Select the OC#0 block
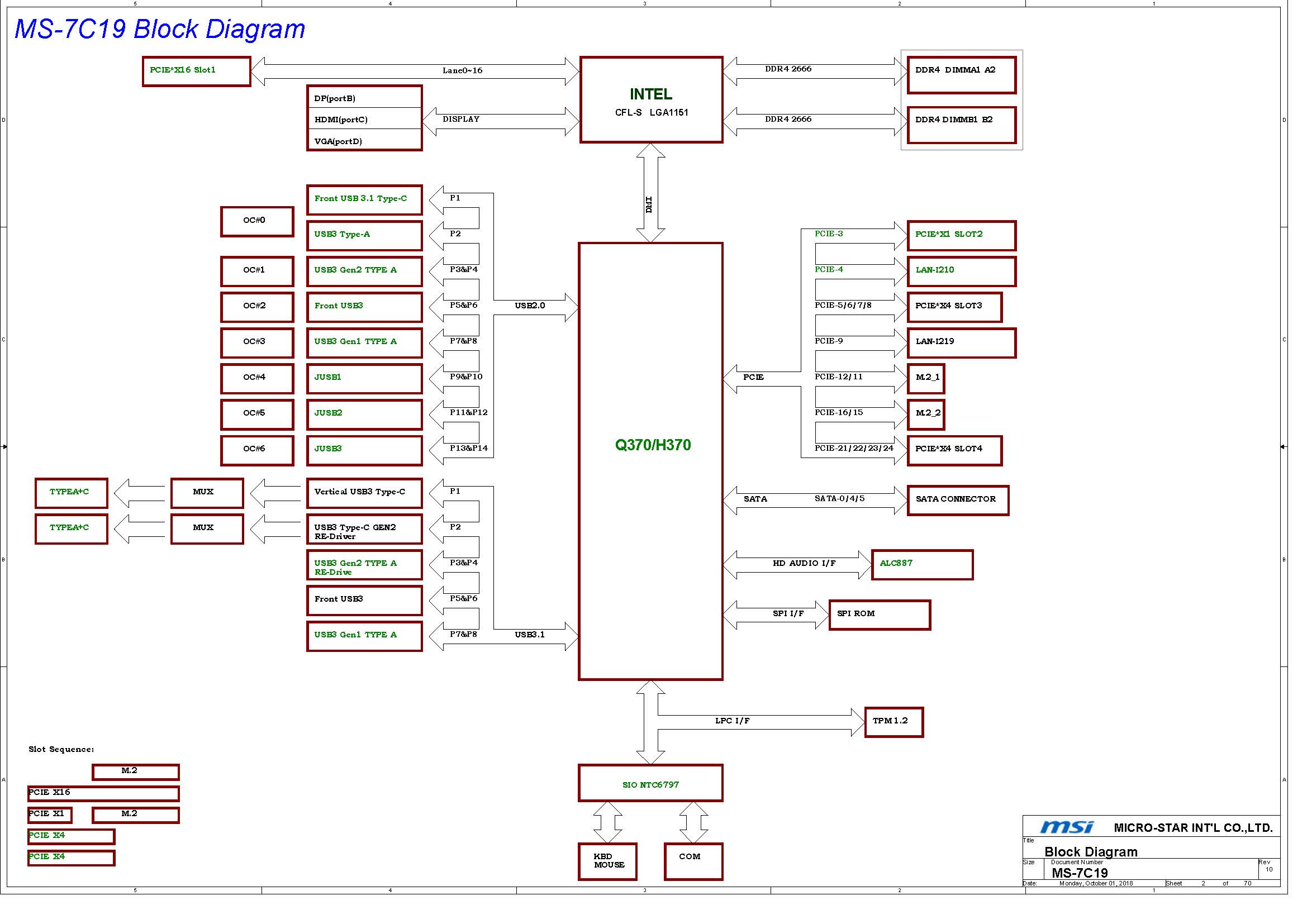The width and height of the screenshot is (1307, 924). 257,221
